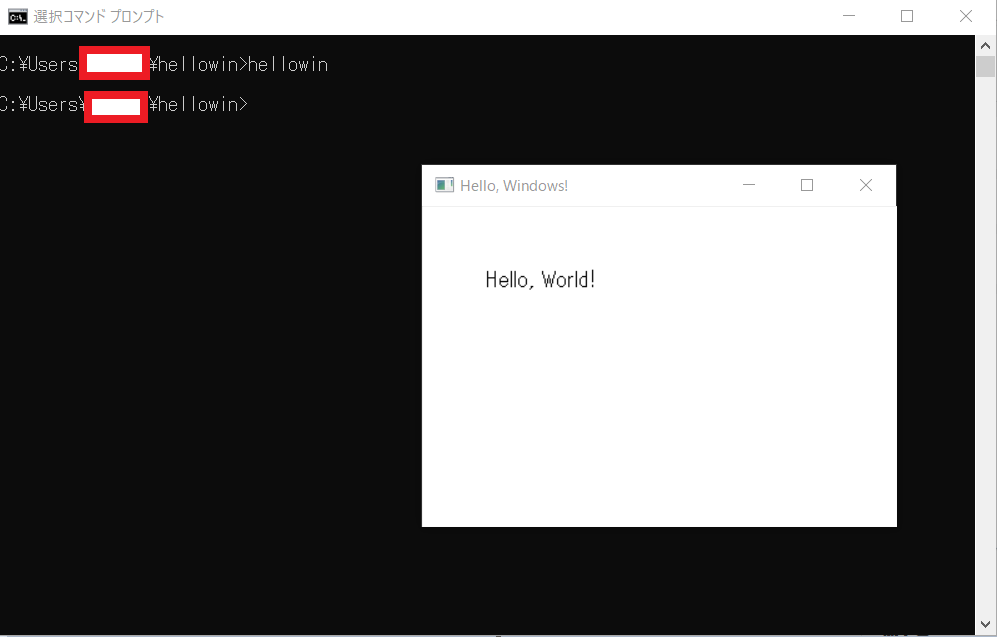997x637 pixels.
Task: Click the black console background area
Action: 200,450
